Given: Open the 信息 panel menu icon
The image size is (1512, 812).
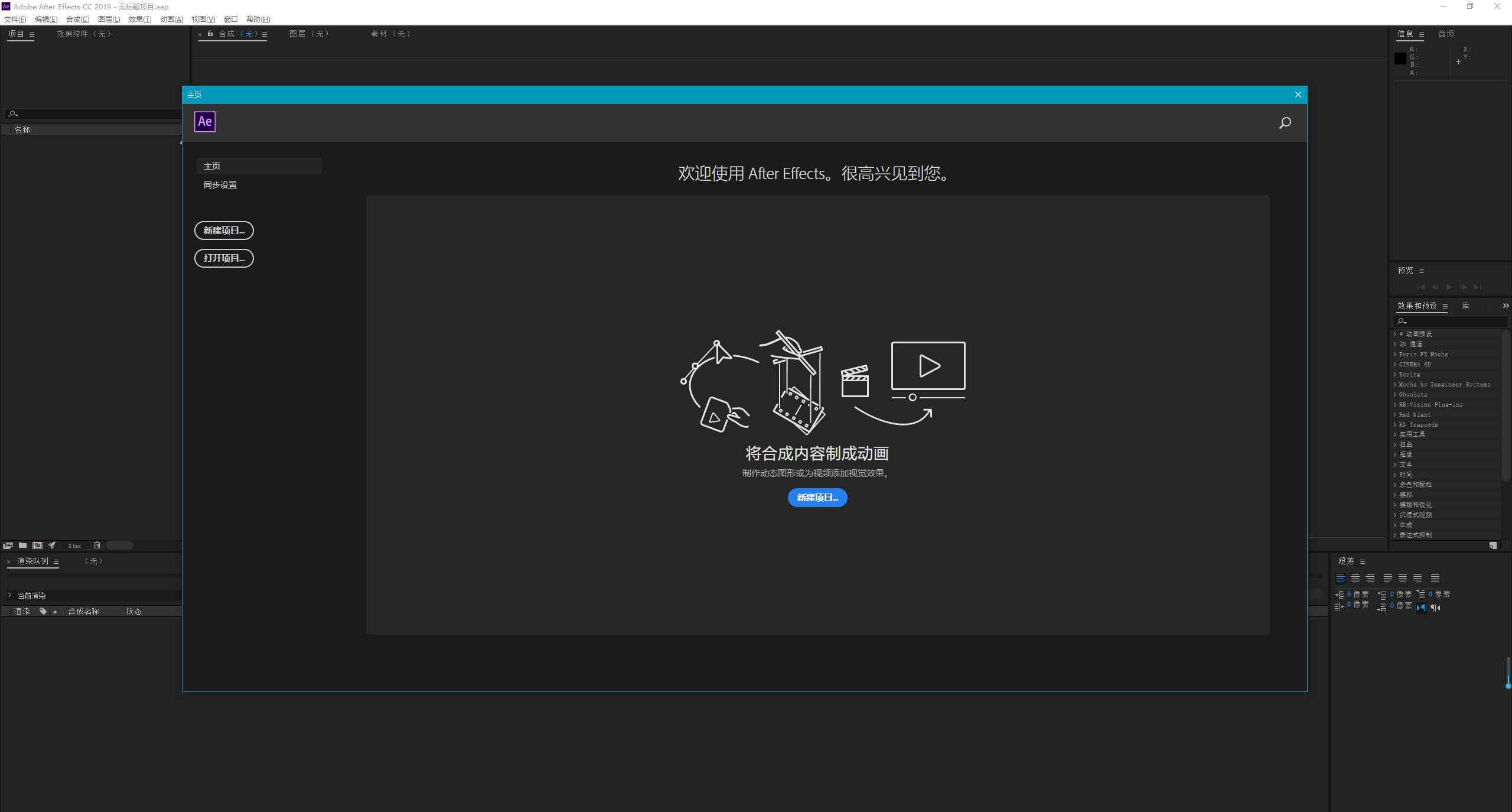Looking at the screenshot, I should [1422, 34].
